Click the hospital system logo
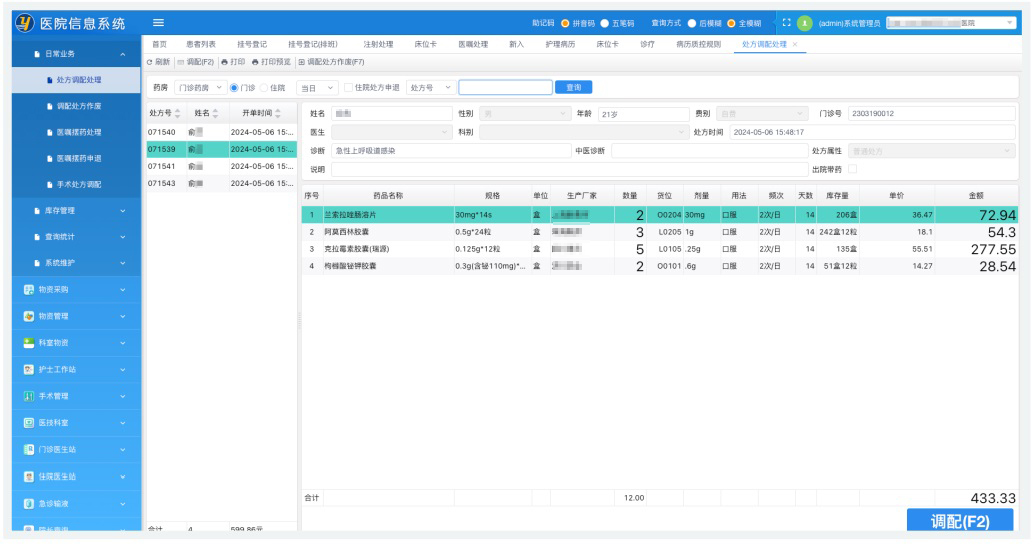1034x546 pixels. 24,23
